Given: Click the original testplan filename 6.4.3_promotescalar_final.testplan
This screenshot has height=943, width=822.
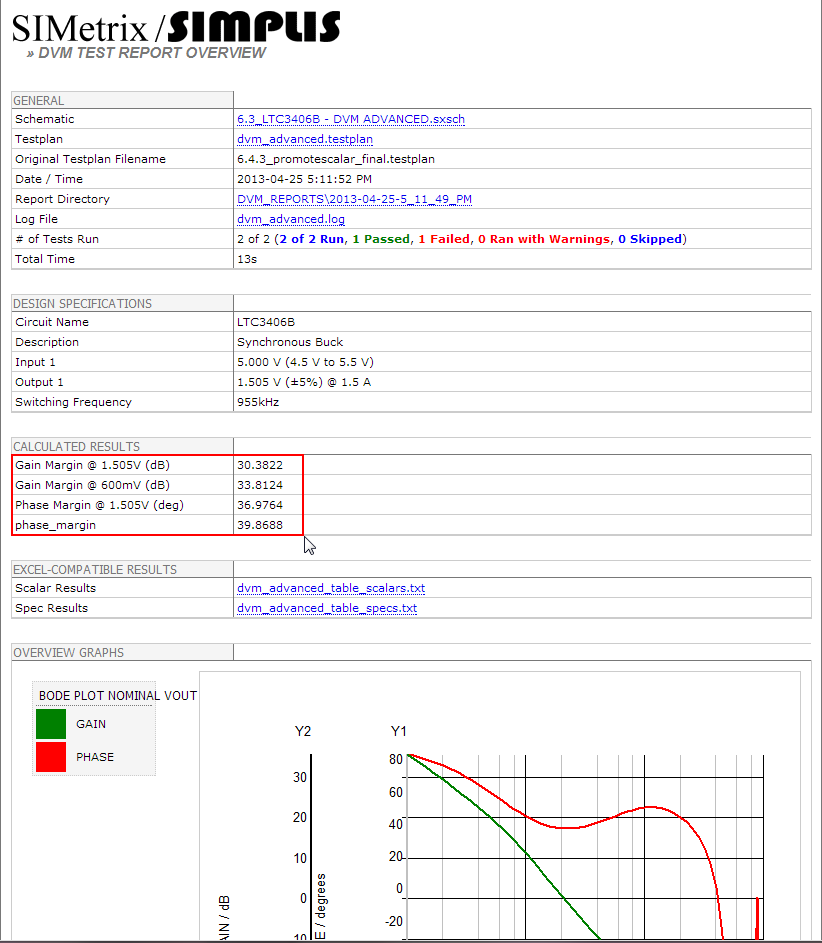Looking at the screenshot, I should pos(336,159).
